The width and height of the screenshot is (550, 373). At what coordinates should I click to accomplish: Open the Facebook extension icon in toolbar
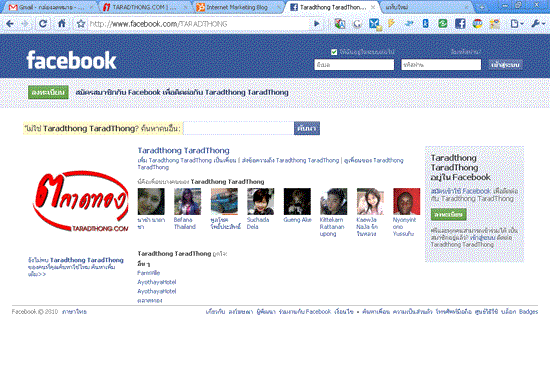460,24
